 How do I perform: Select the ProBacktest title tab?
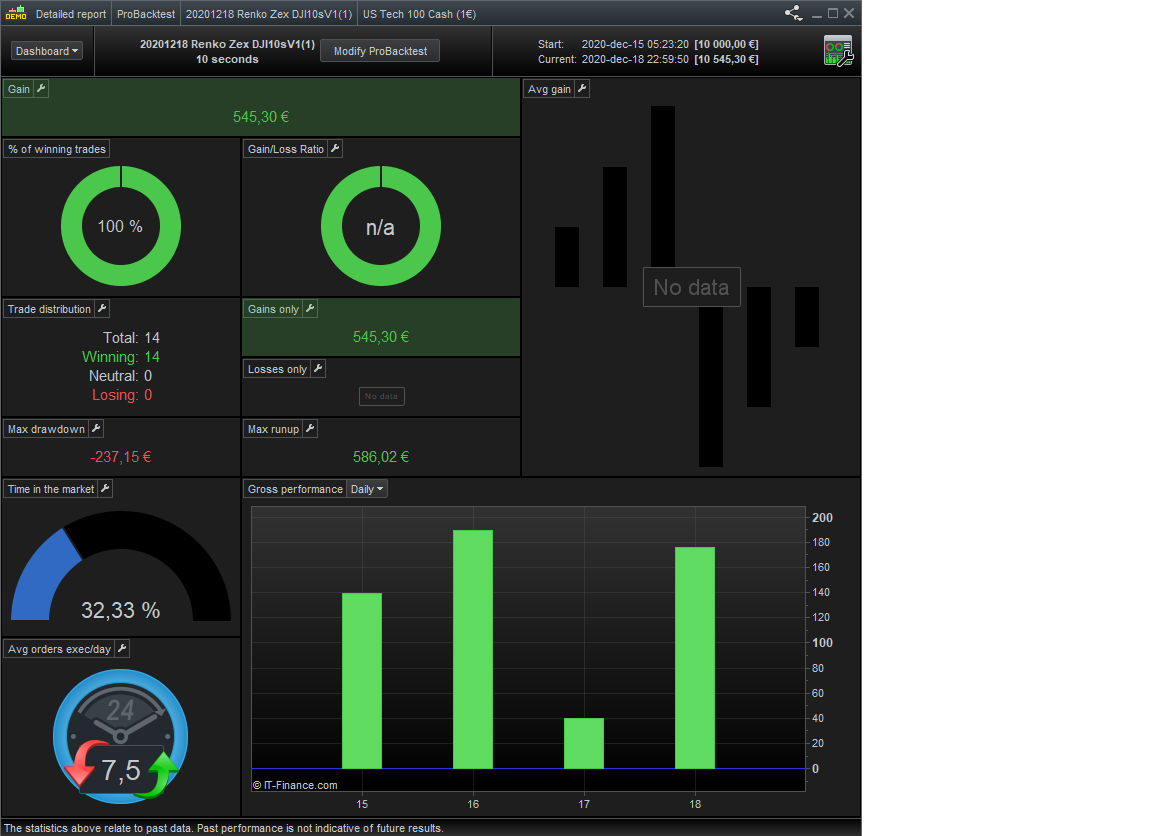(146, 14)
